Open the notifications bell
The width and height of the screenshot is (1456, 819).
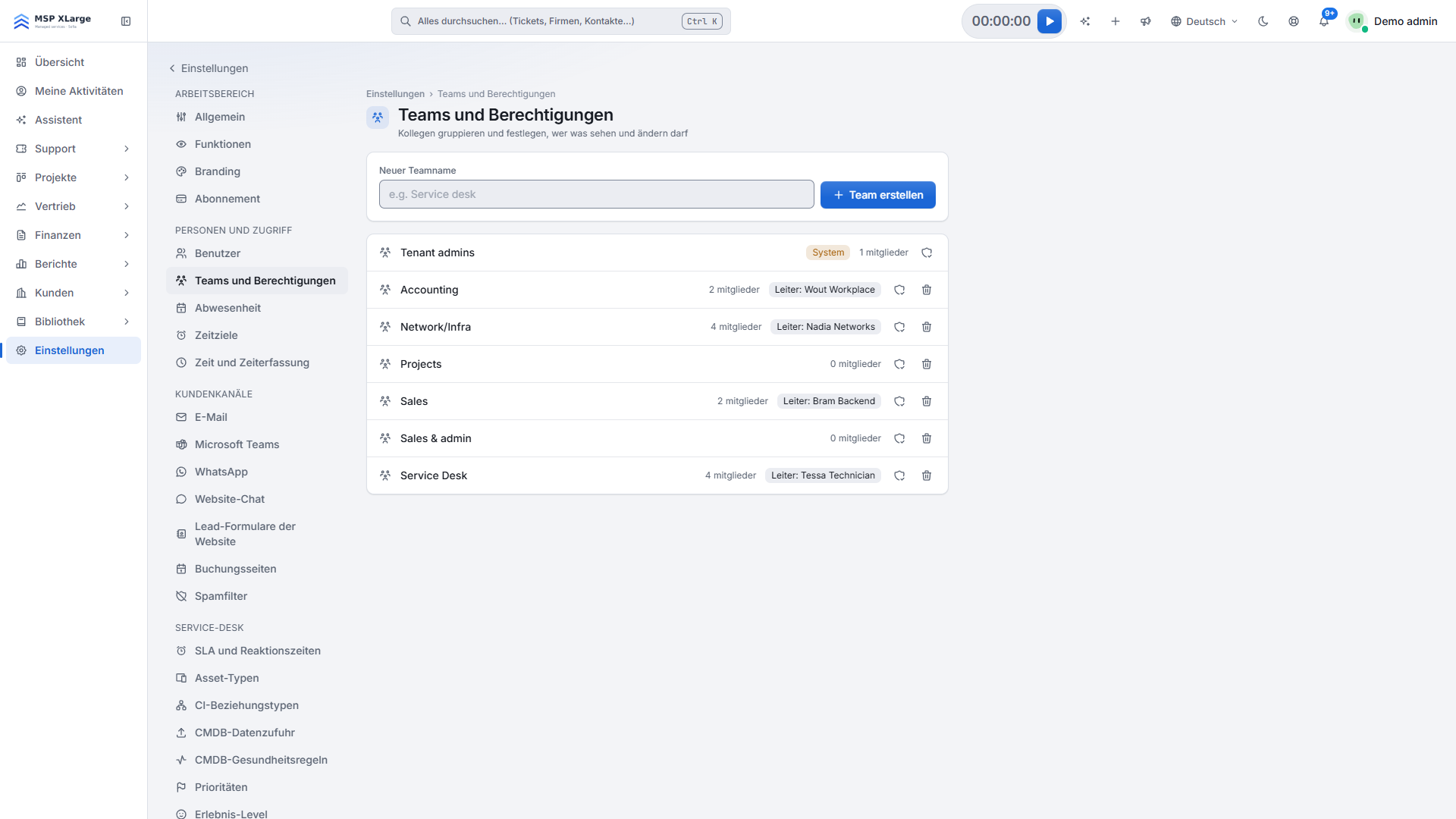tap(1324, 21)
